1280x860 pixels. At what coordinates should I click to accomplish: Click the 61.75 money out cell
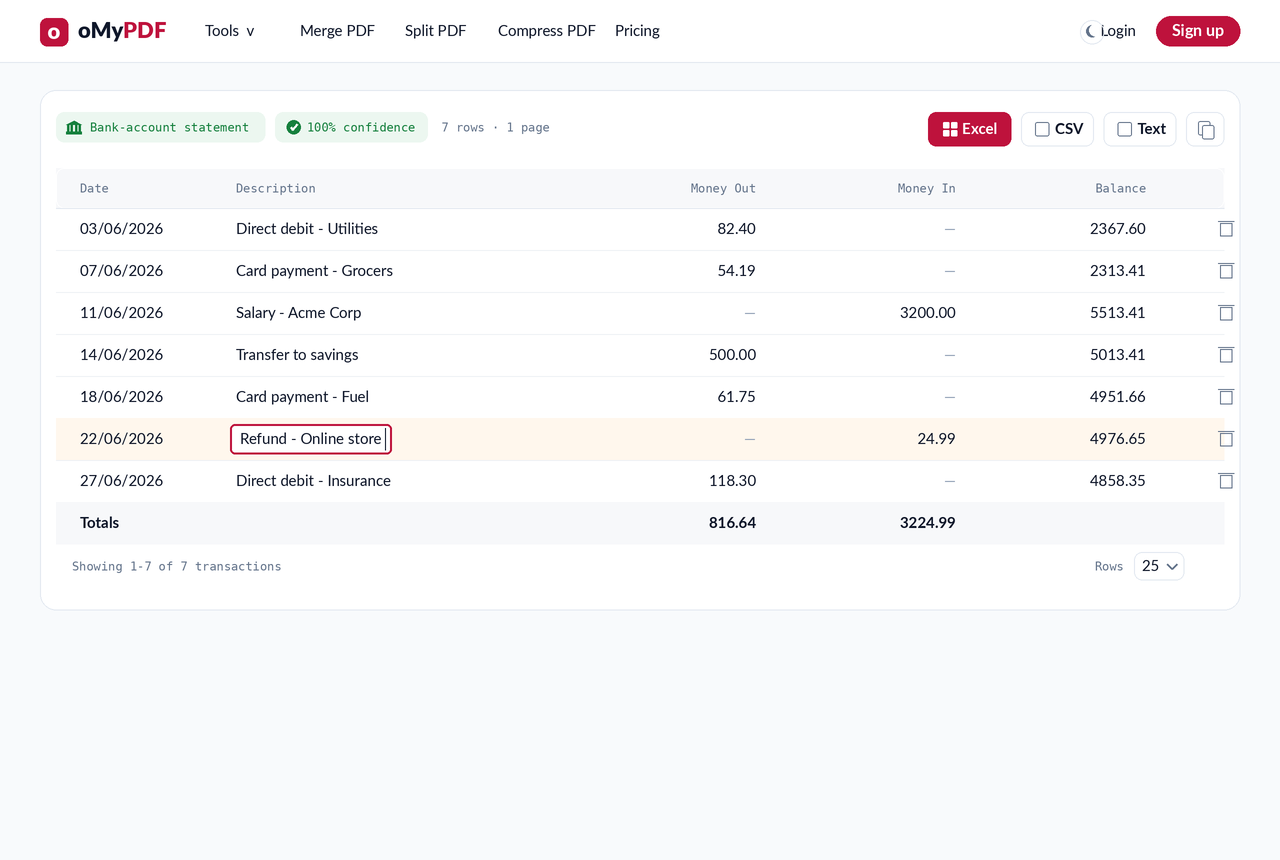pos(736,397)
